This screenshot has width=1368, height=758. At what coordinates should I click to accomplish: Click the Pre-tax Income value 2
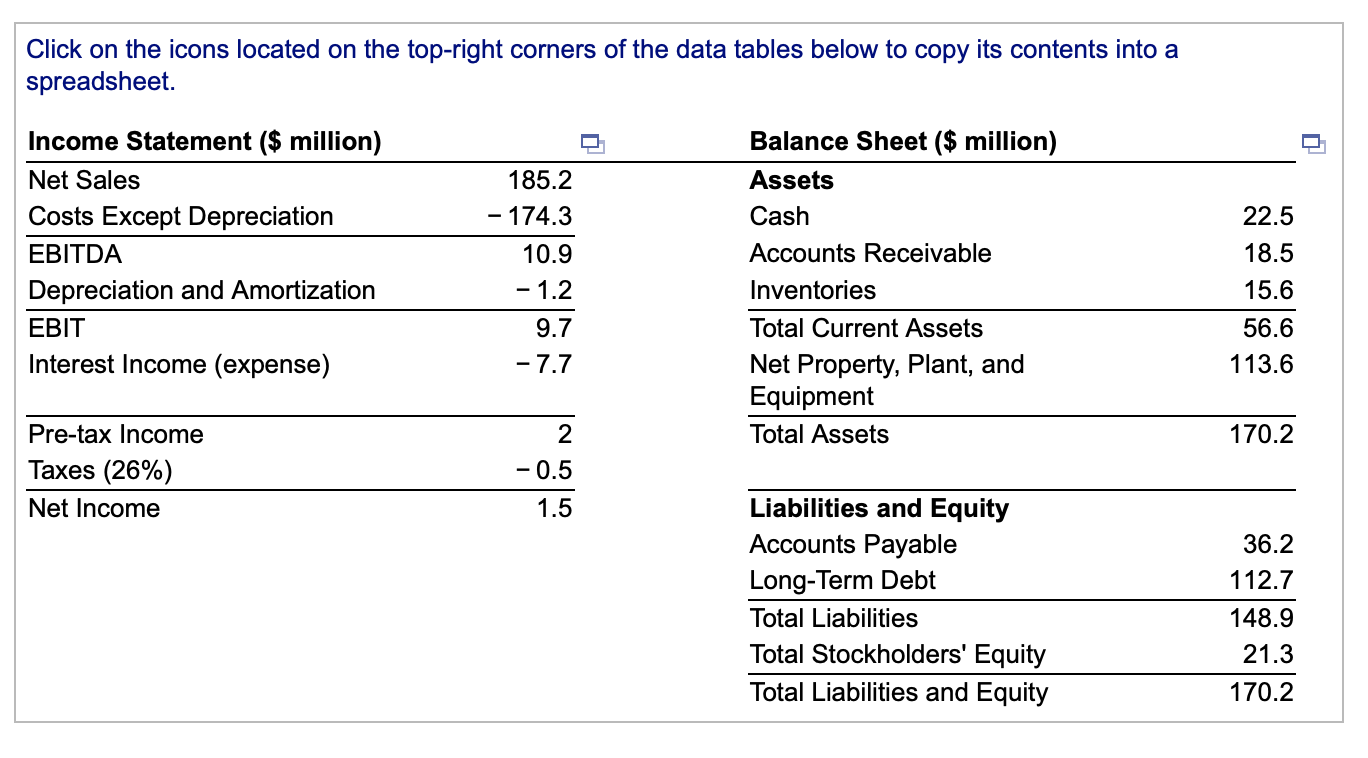coord(564,434)
